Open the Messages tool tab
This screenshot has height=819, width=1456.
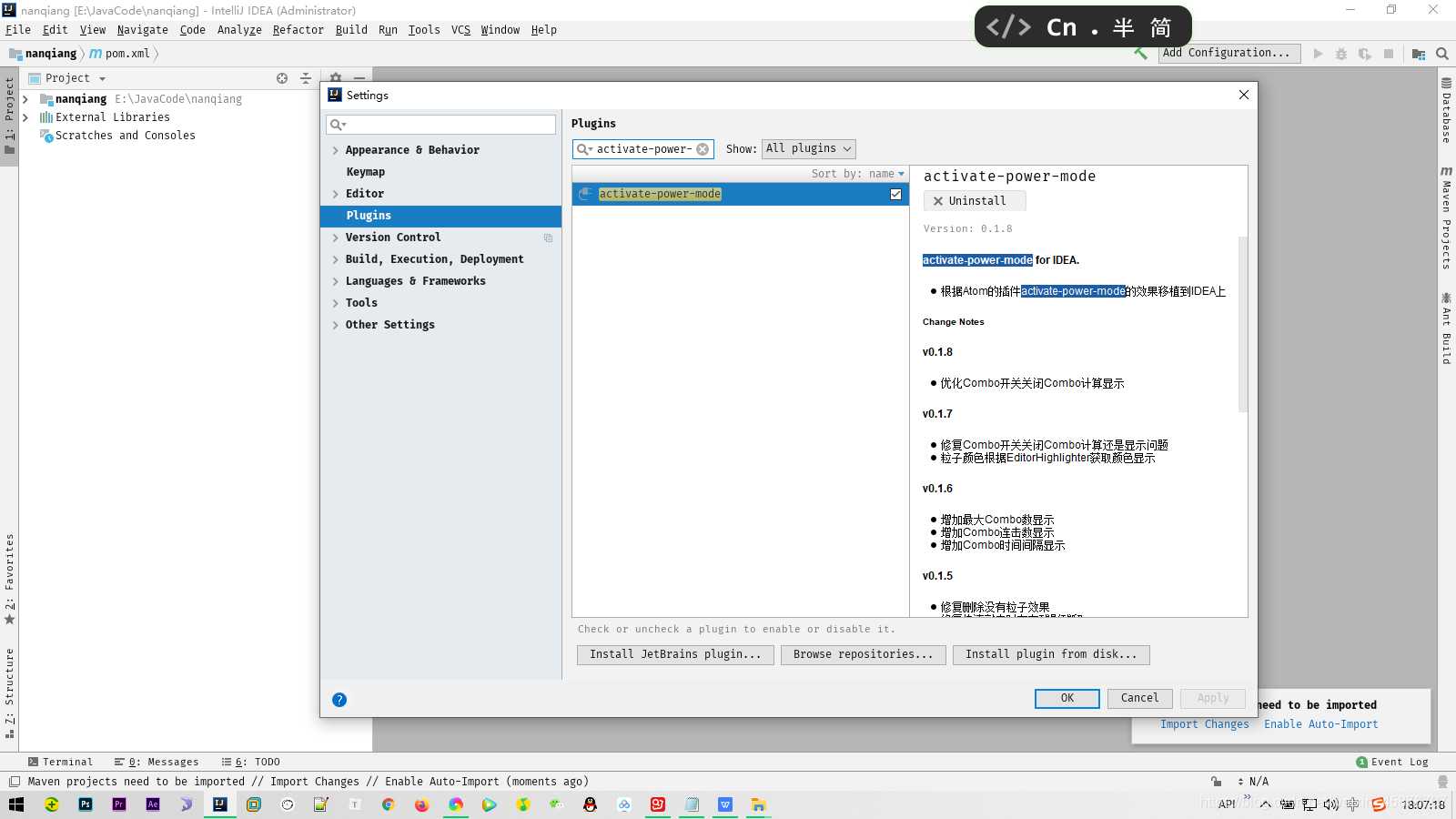click(x=157, y=763)
